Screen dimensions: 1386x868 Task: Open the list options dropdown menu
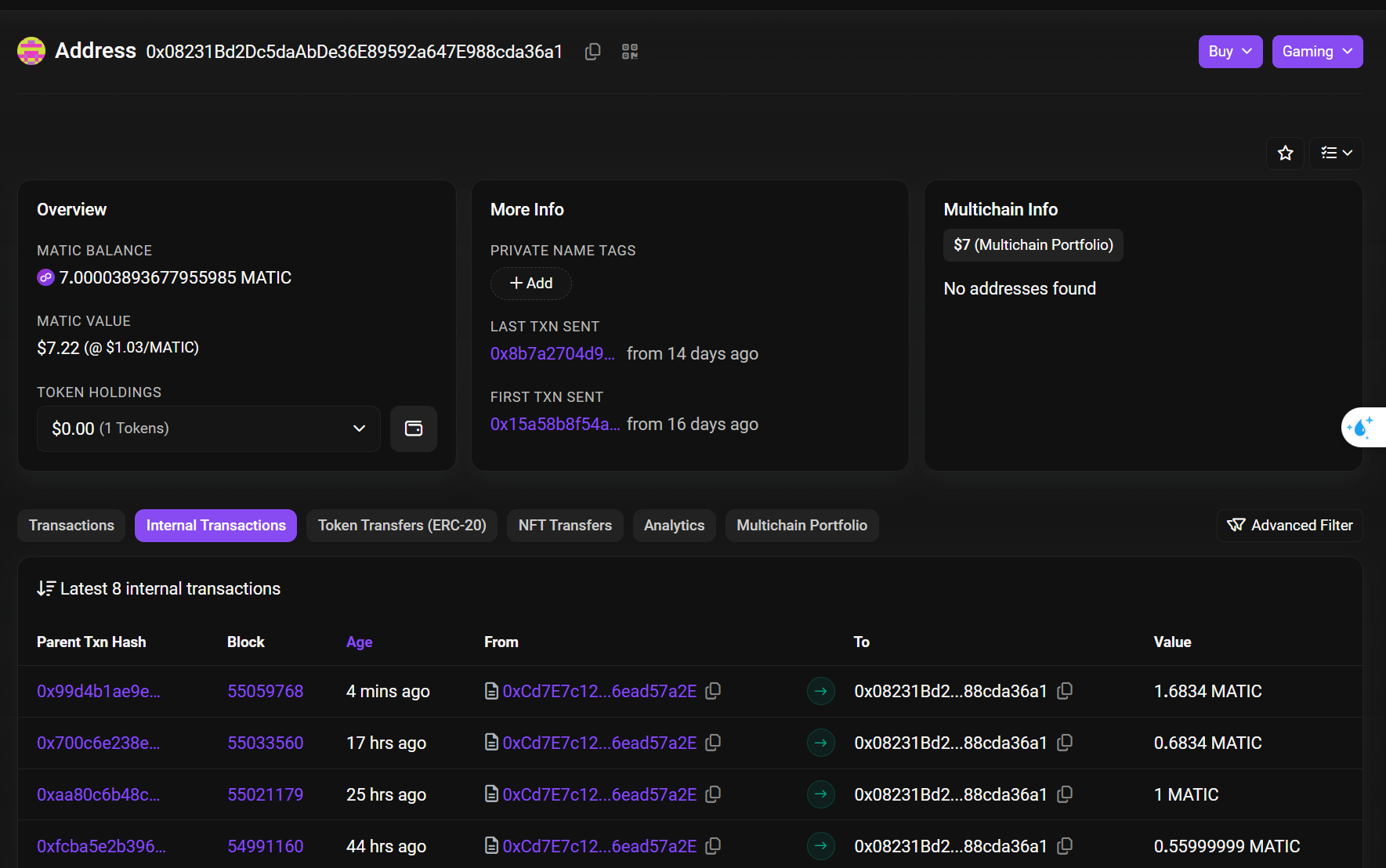(1336, 153)
